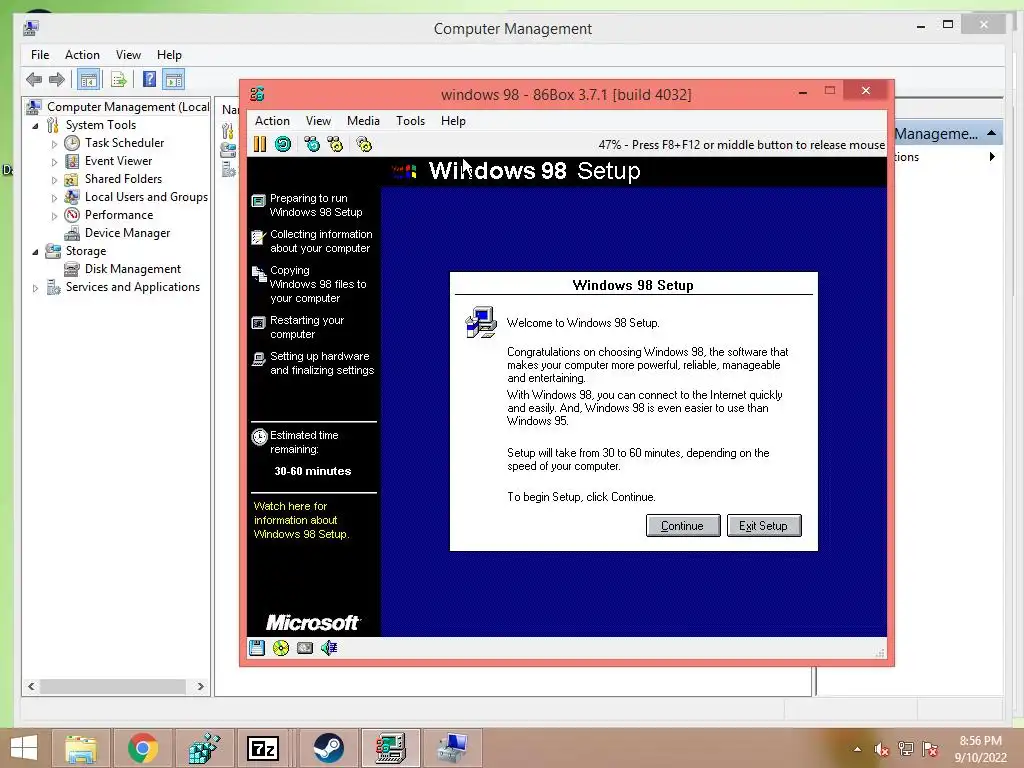1024x768 pixels.
Task: Select Device Manager in the tree
Action: pyautogui.click(x=127, y=233)
